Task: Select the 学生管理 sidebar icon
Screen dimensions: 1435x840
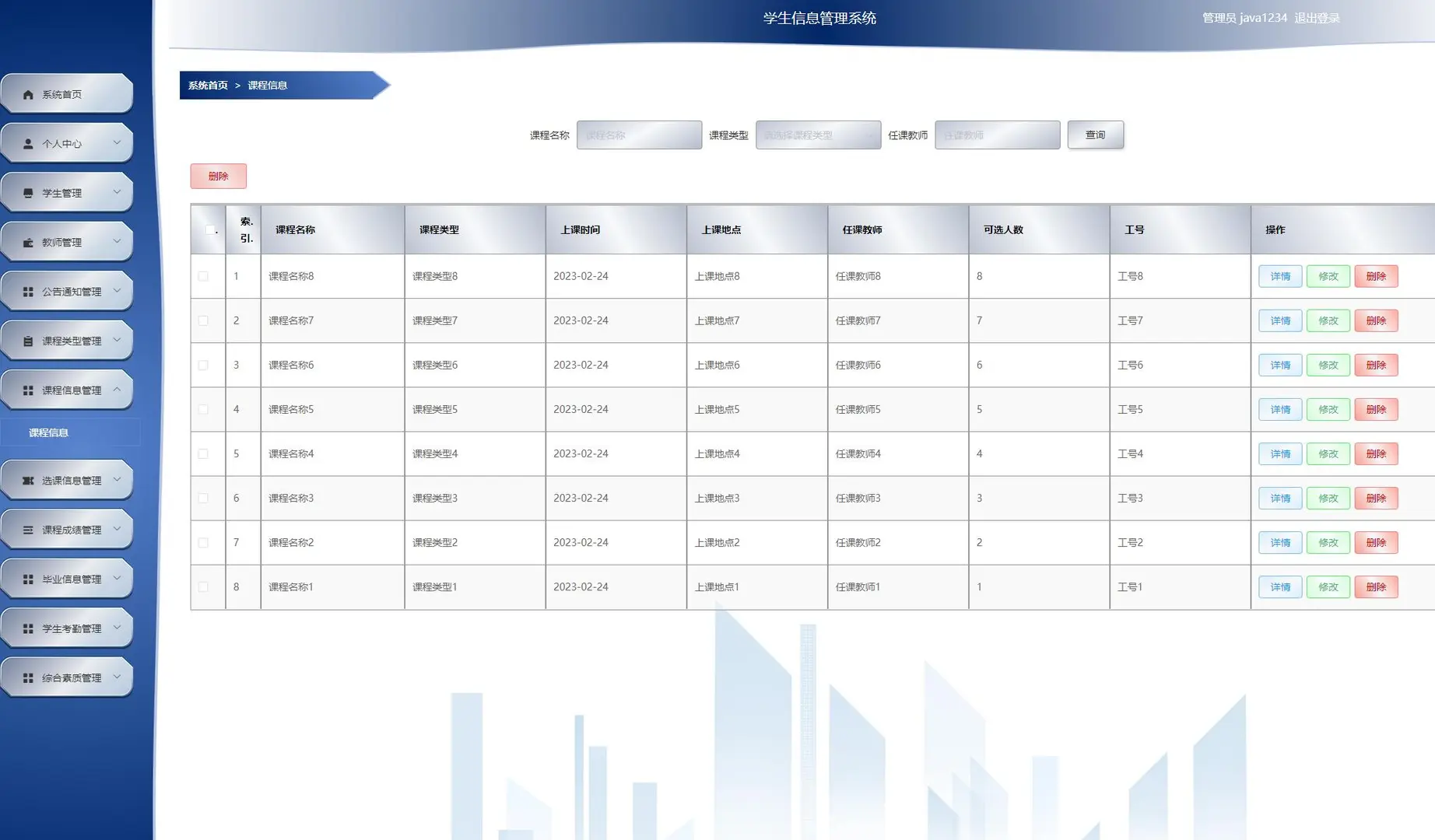Action: tap(26, 192)
